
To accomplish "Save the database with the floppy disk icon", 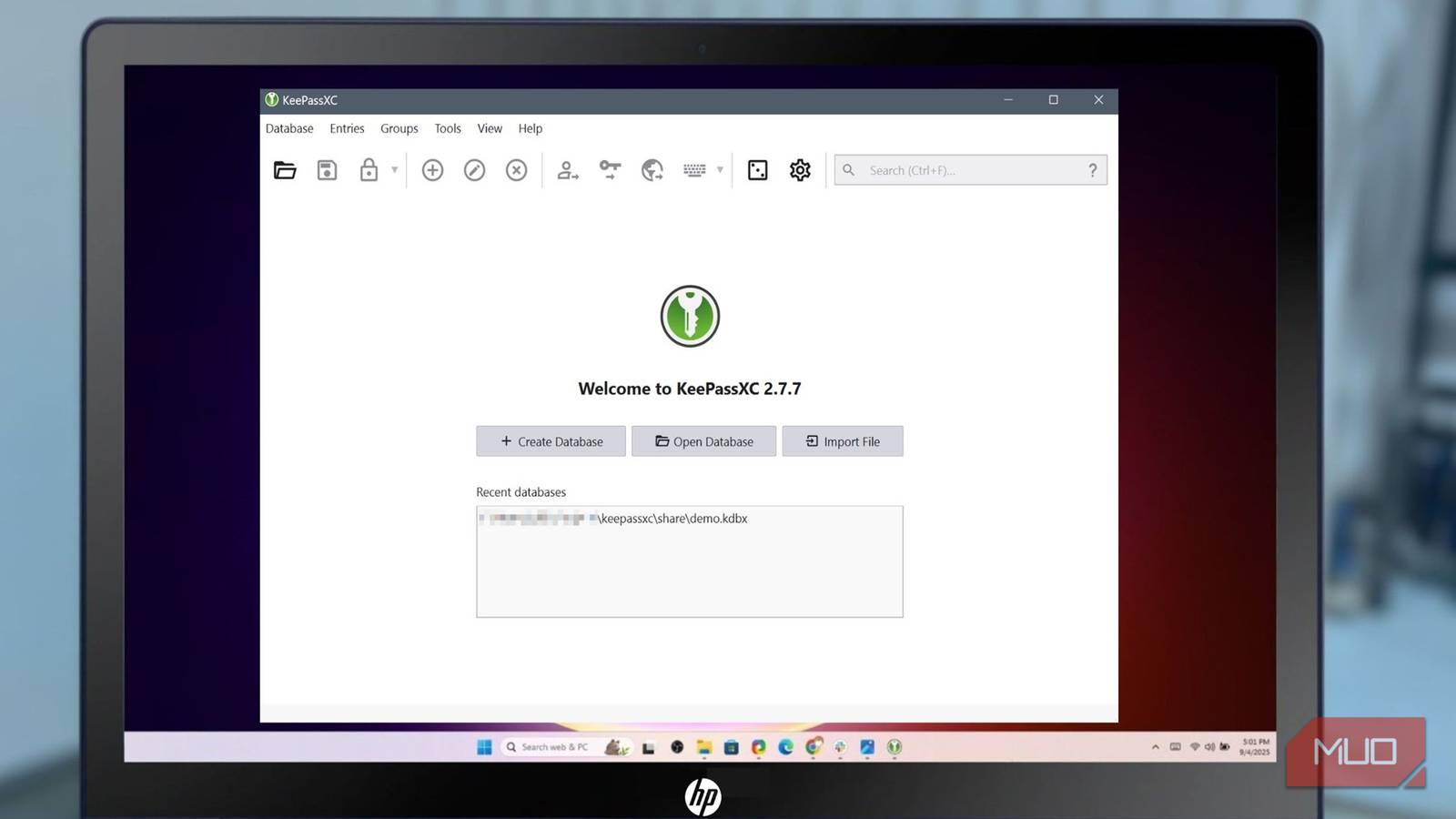I will pyautogui.click(x=327, y=170).
